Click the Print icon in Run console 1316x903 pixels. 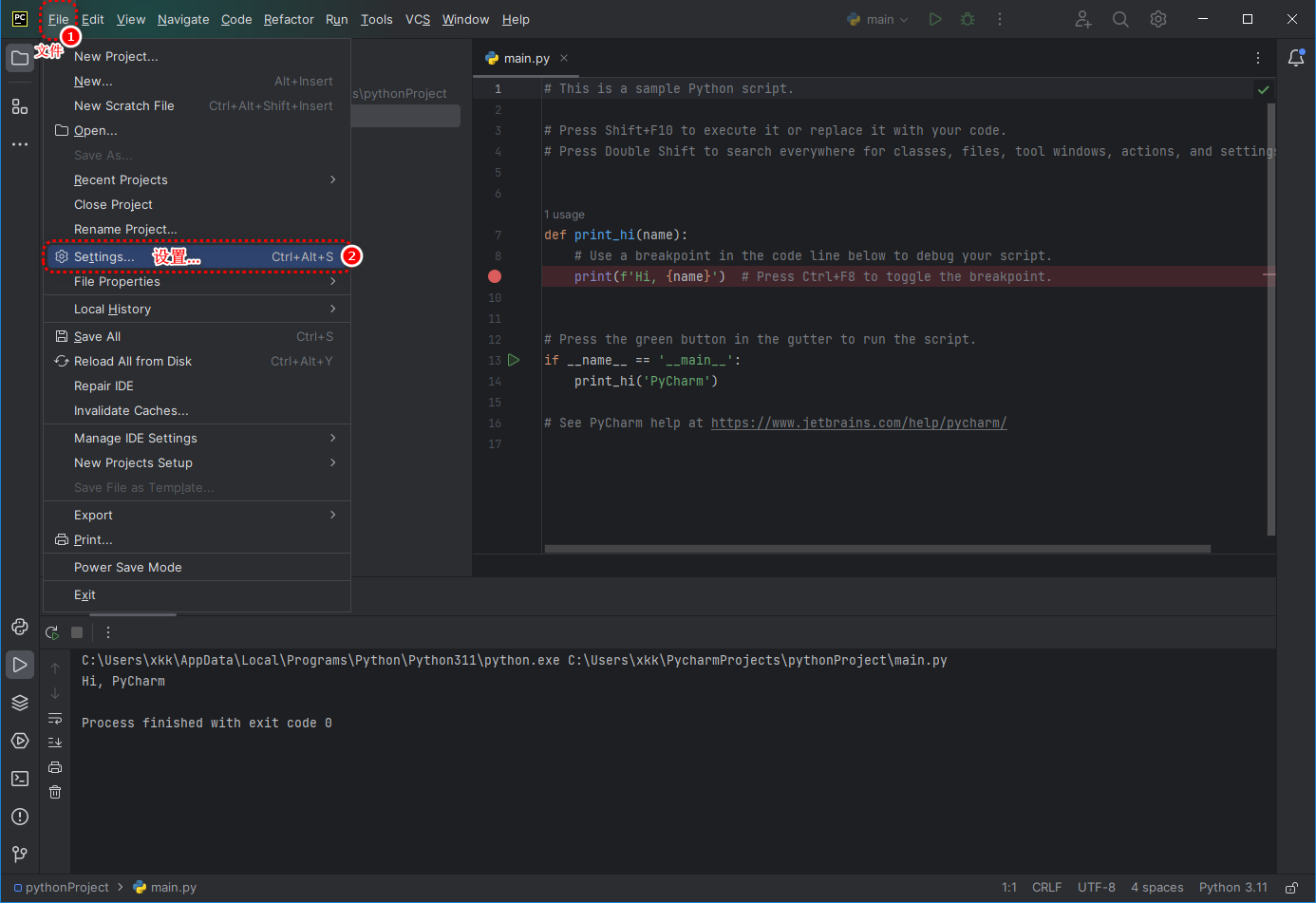click(x=55, y=767)
